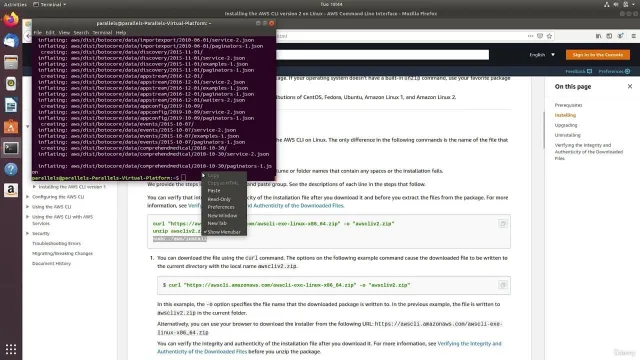Show applications grid at dock bottom

11,349
